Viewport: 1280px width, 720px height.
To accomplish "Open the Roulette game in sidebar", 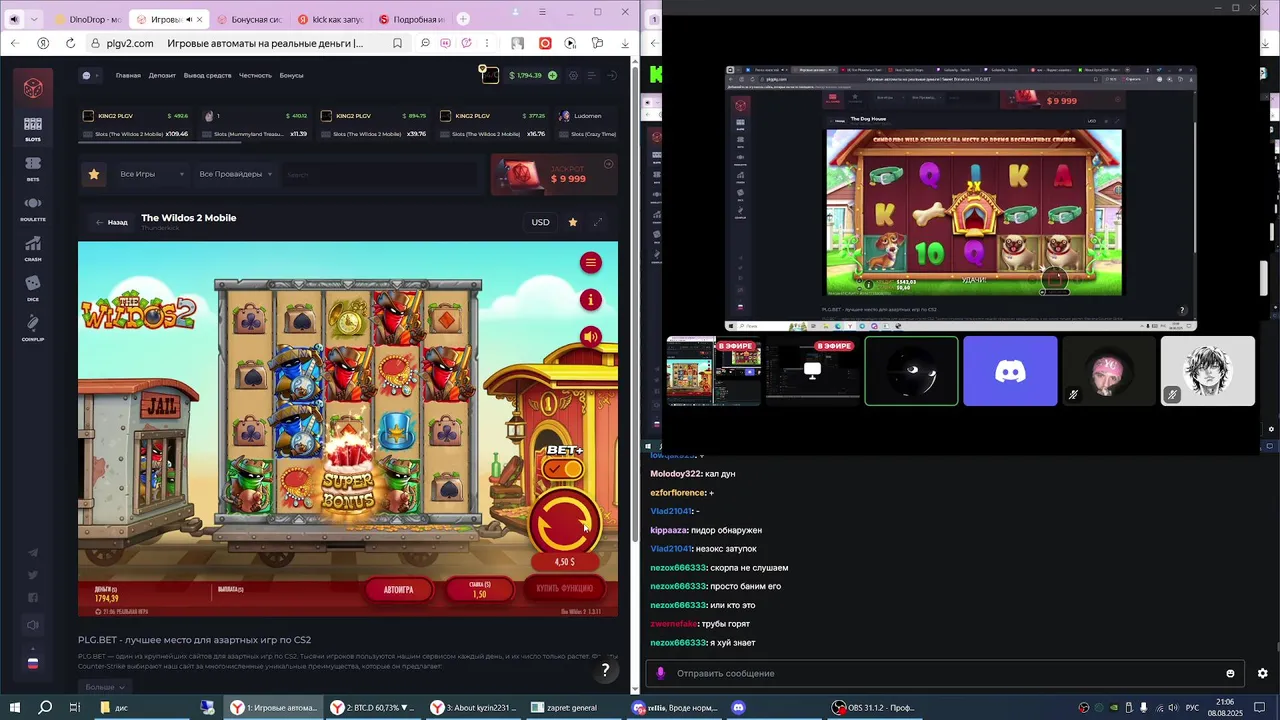I will coord(33,208).
